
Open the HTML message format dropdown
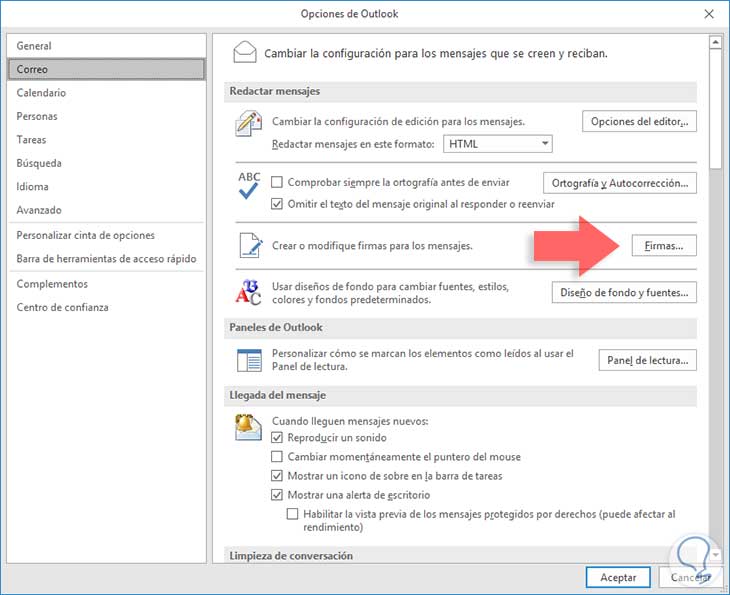498,144
